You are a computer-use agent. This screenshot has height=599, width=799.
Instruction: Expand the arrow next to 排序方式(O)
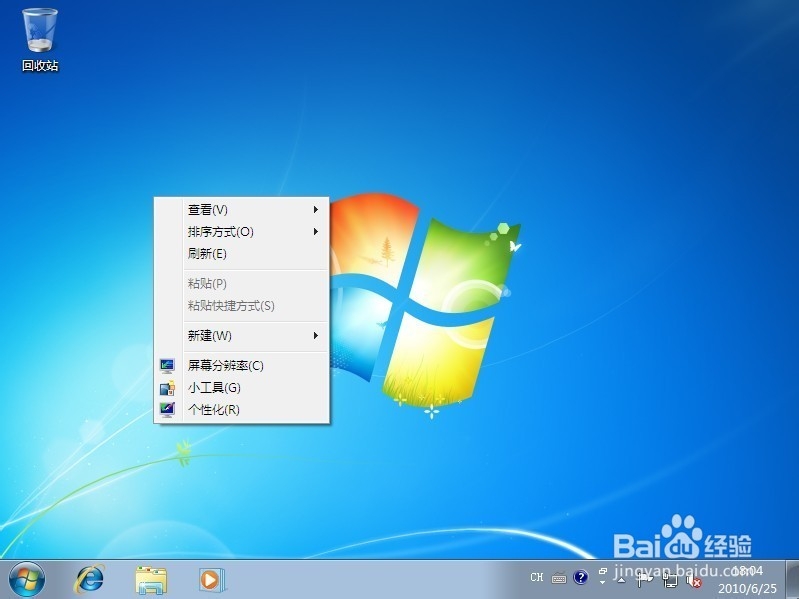click(316, 232)
